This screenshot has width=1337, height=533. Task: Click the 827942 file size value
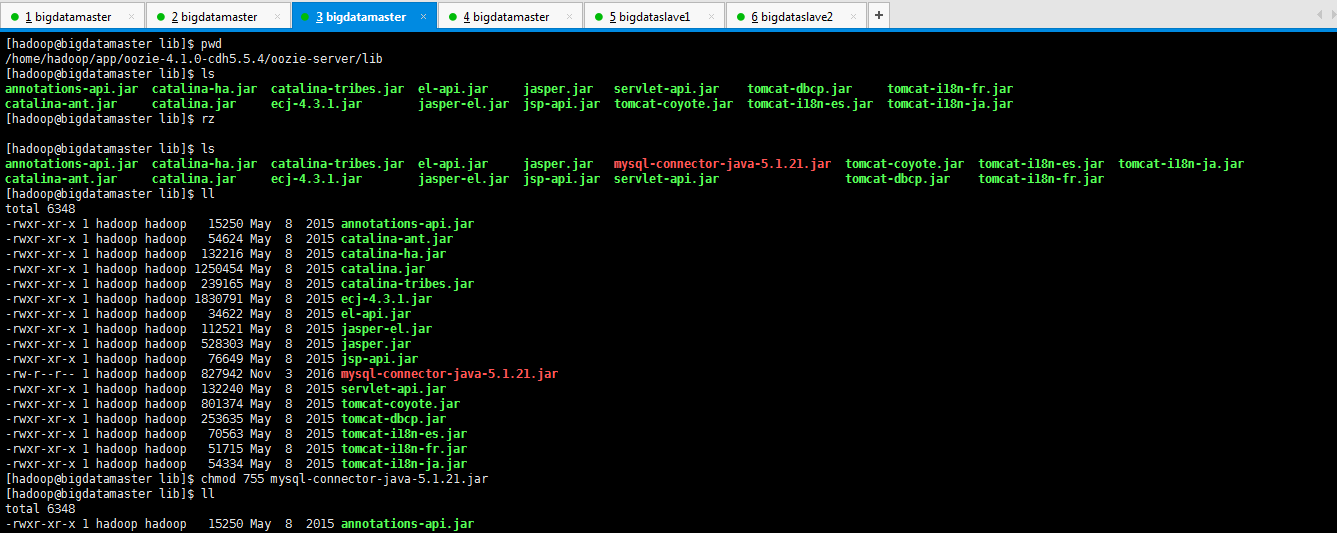222,374
